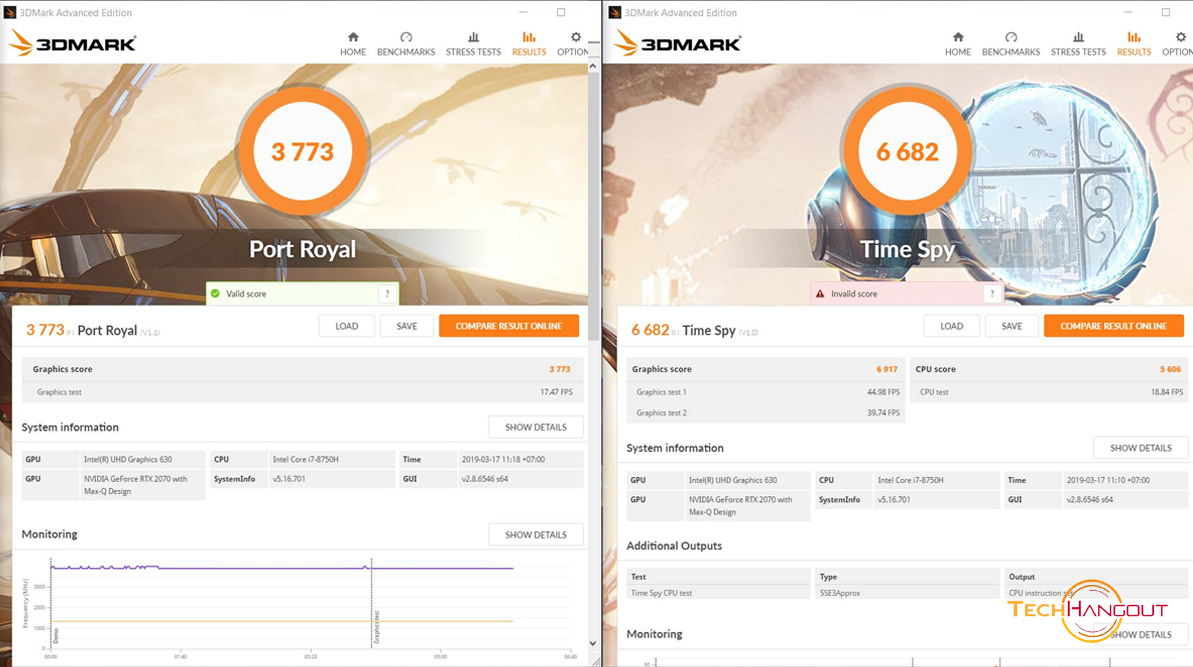Viewport: 1193px width, 667px height.
Task: Click the red invalid score warning icon
Action: click(820, 294)
